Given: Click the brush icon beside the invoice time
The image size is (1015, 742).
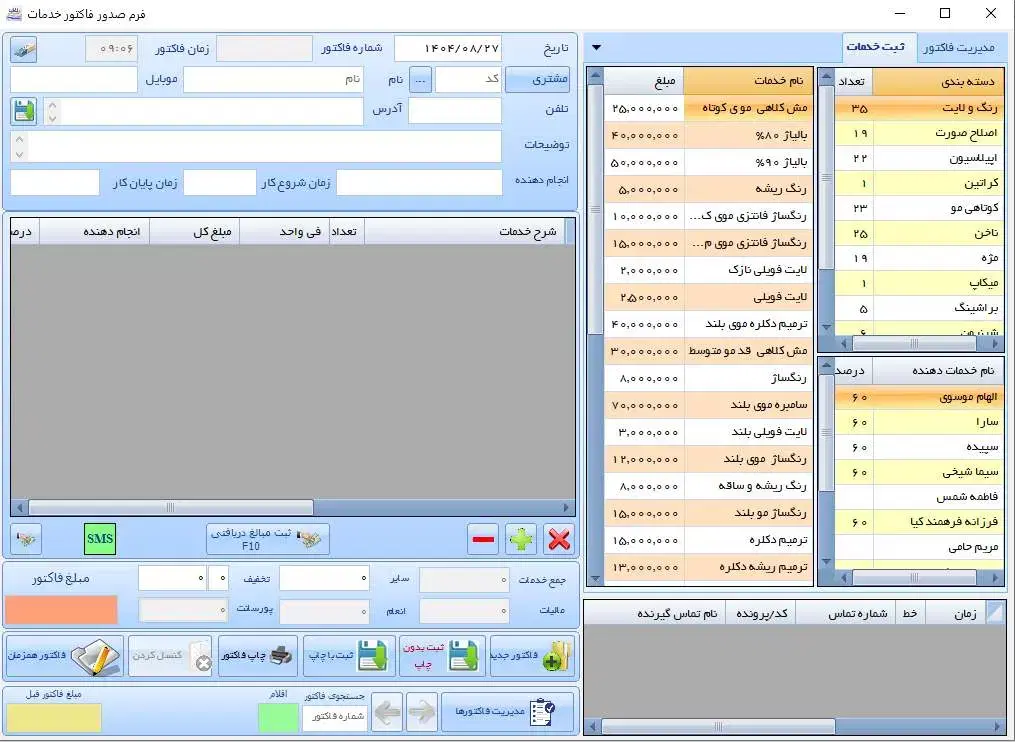Looking at the screenshot, I should click(x=24, y=49).
